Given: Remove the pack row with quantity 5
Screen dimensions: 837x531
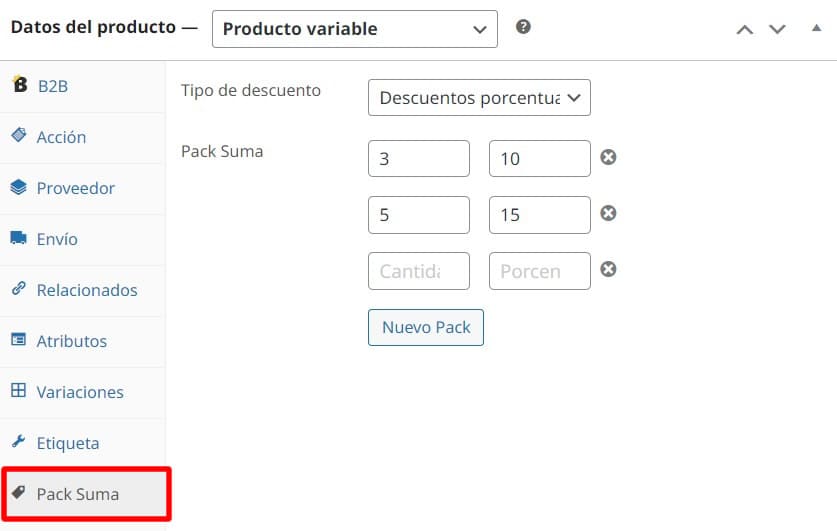Looking at the screenshot, I should [608, 213].
